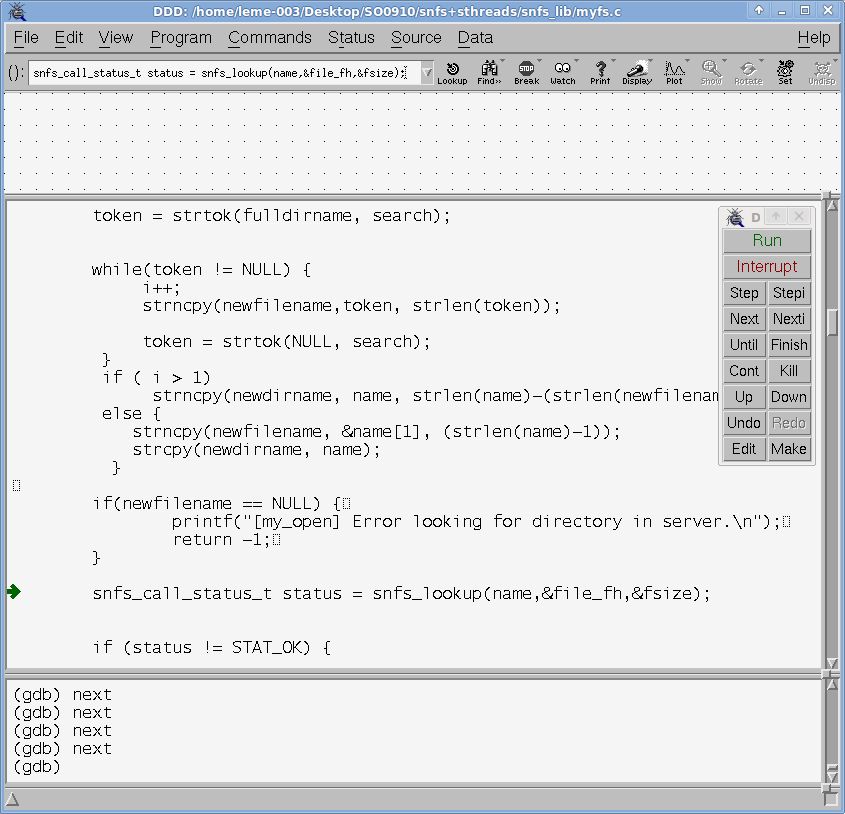Screen dimensions: 845x814
Task: Click the Rotate toolbar icon
Action: (x=748, y=73)
